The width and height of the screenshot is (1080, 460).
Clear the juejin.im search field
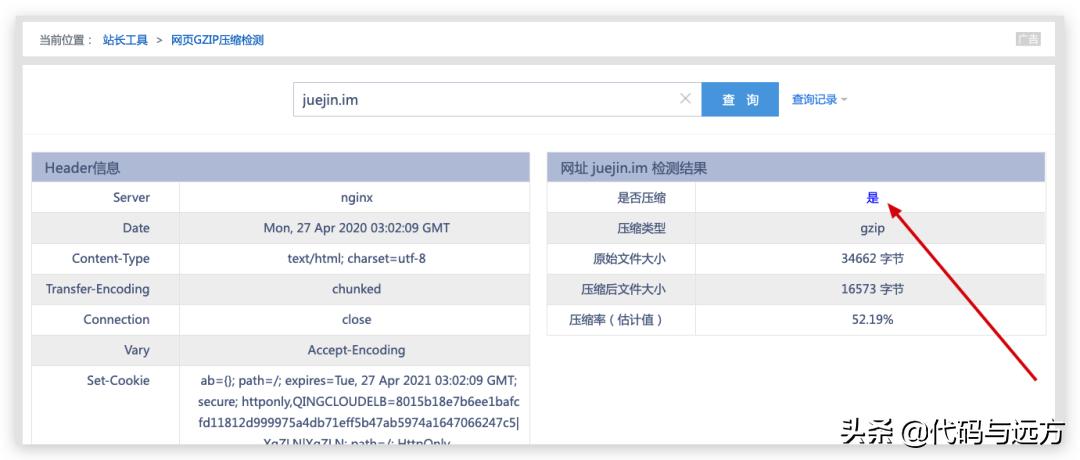point(685,99)
